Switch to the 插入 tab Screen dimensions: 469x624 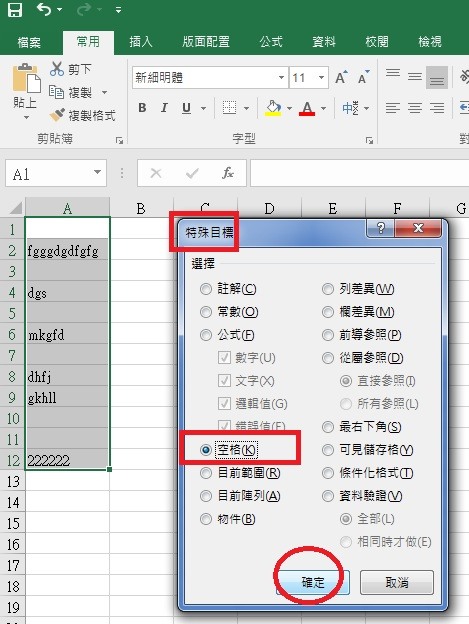(x=140, y=42)
